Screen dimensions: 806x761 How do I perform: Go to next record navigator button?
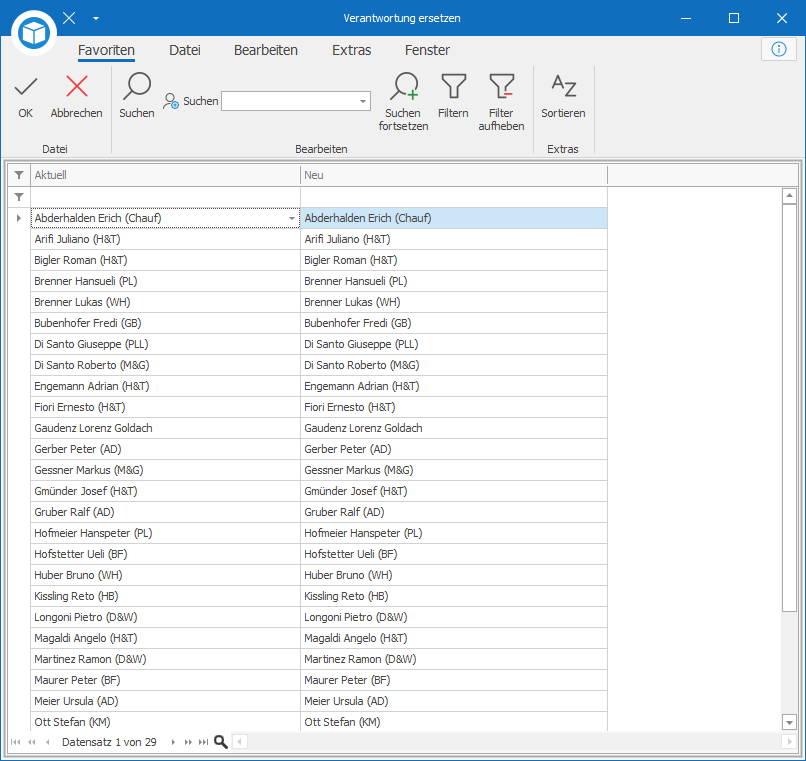pos(173,742)
